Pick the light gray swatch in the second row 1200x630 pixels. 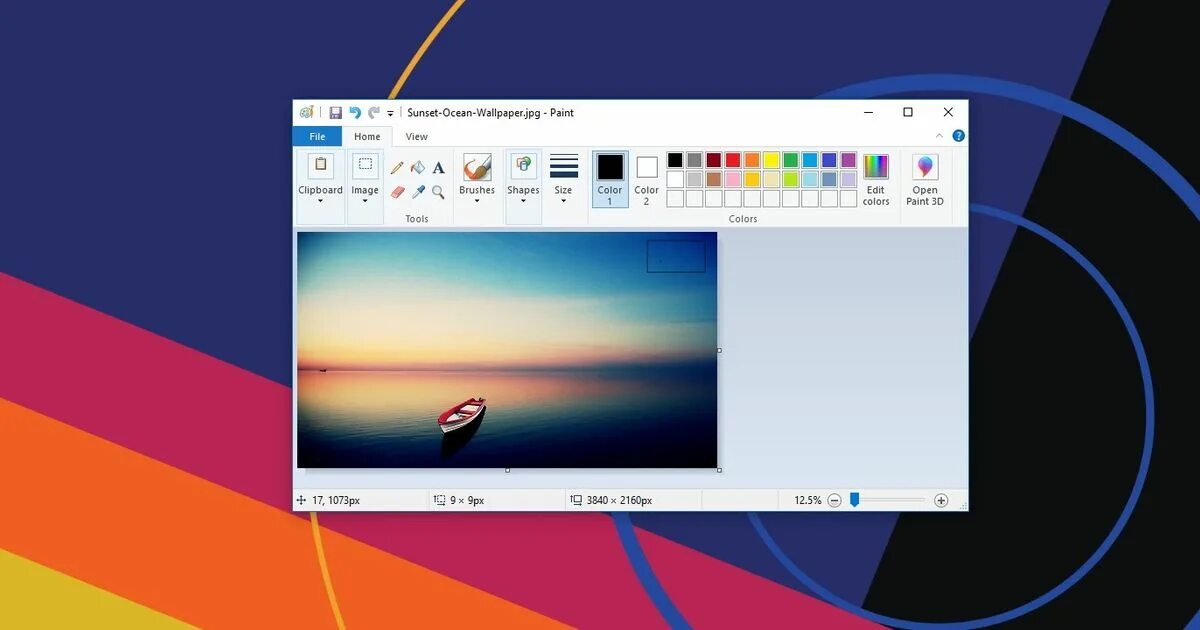[x=694, y=179]
